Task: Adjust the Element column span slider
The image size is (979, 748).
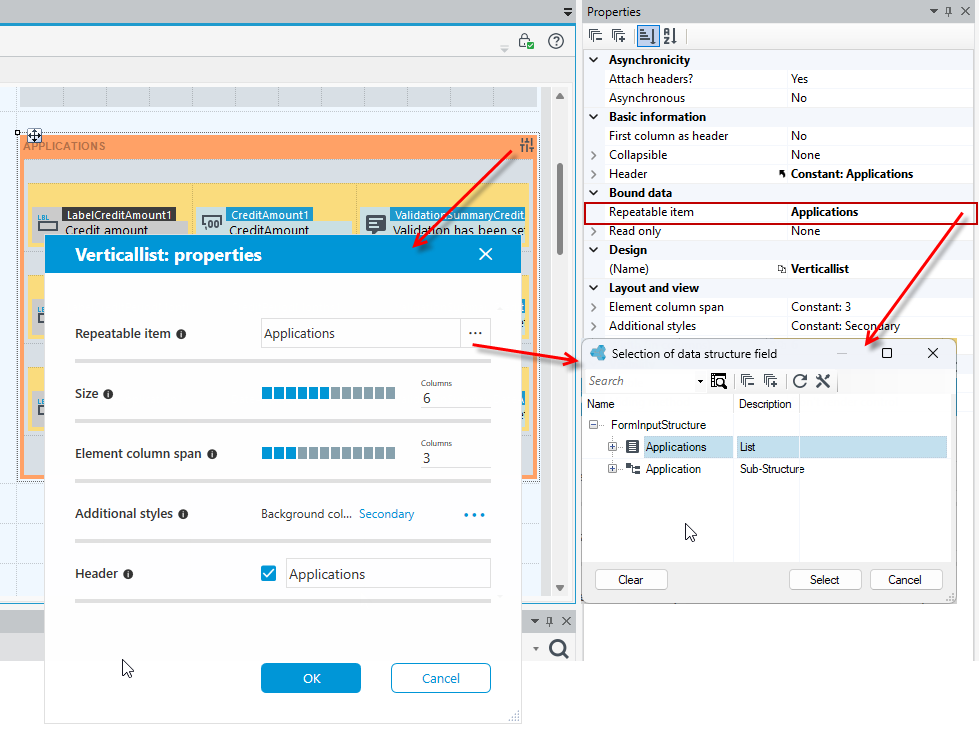Action: [x=328, y=453]
